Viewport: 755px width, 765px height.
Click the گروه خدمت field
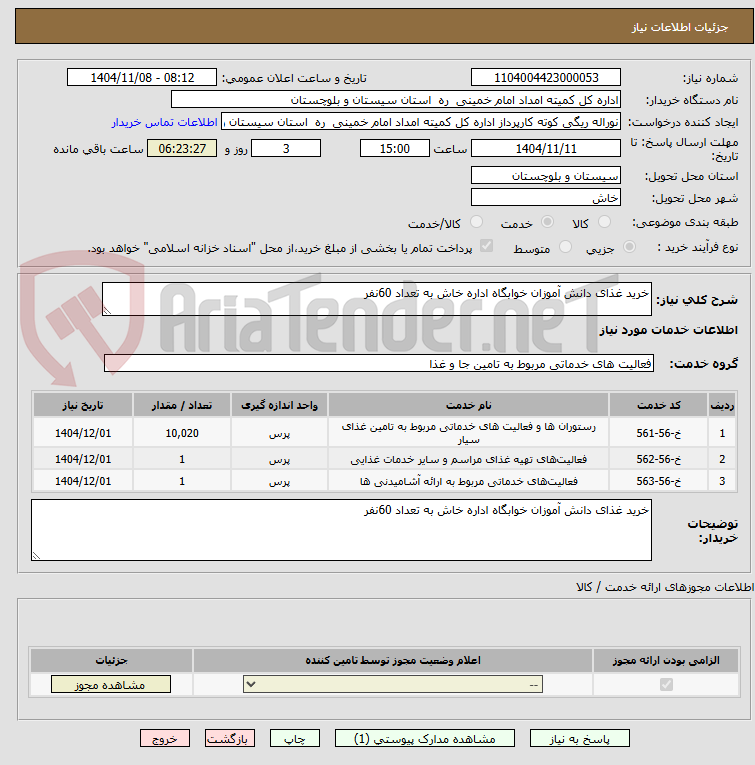(x=379, y=363)
